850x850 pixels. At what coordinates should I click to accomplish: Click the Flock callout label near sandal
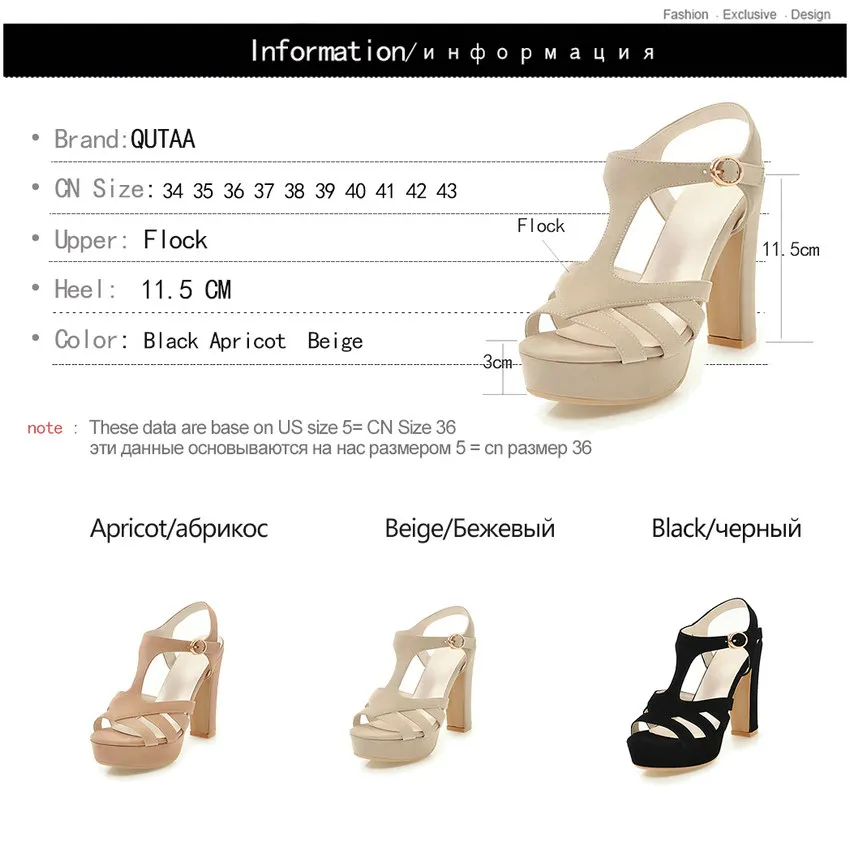click(x=540, y=226)
